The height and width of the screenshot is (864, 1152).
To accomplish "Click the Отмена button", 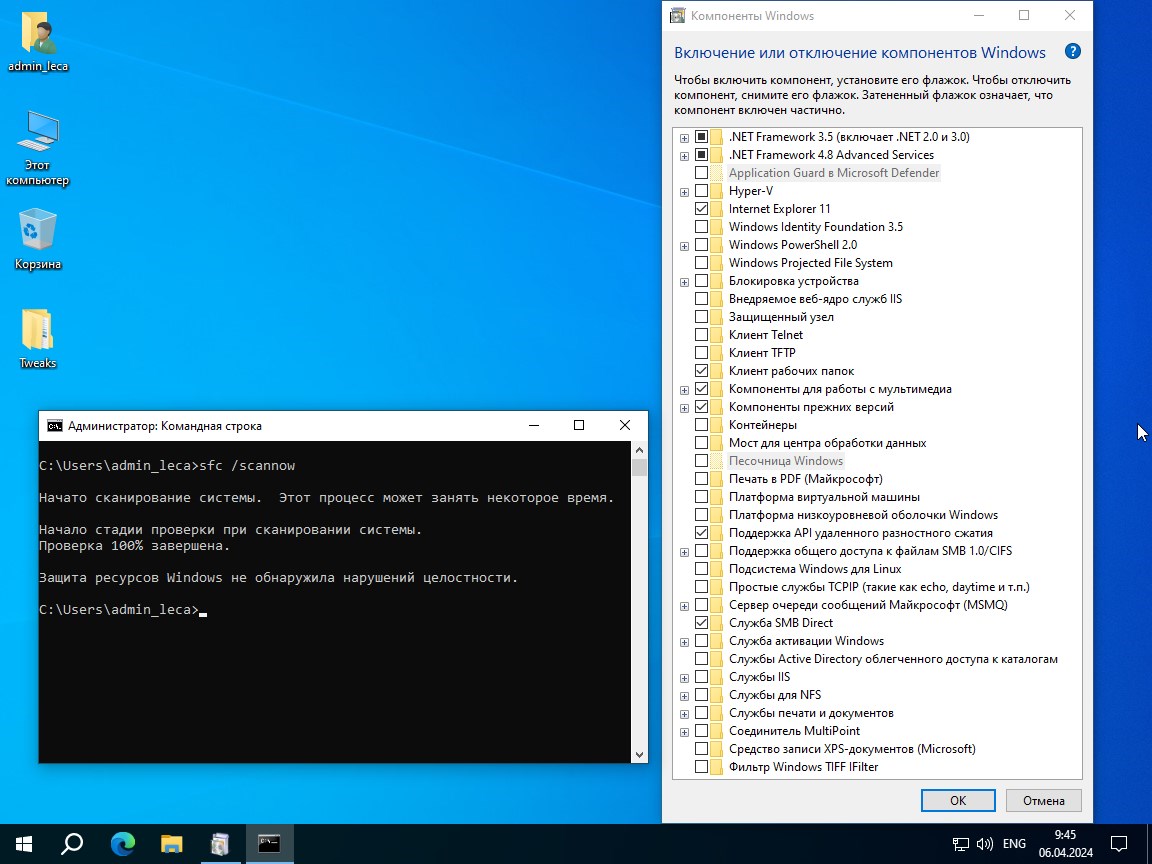I will pyautogui.click(x=1044, y=800).
